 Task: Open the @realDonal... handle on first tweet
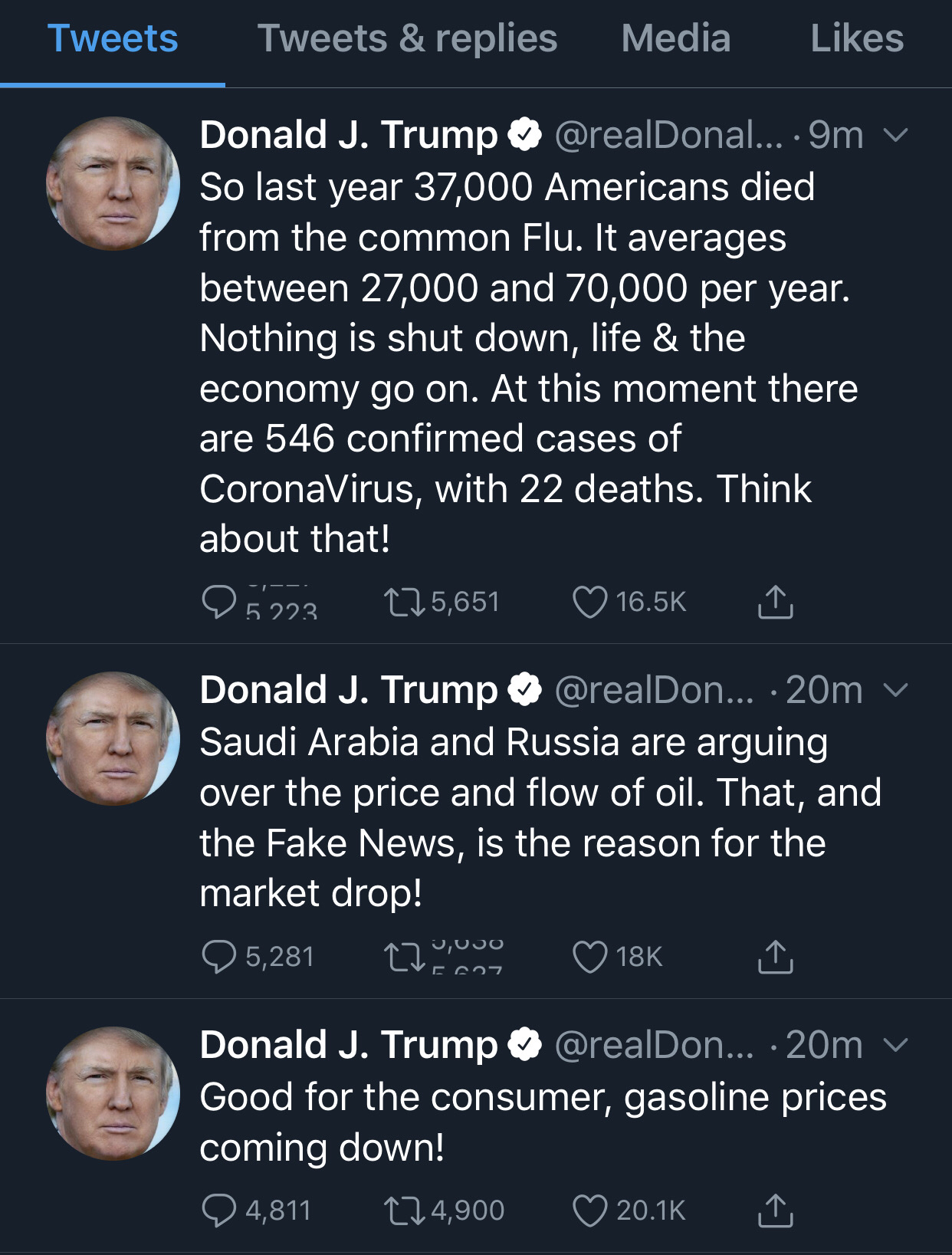coord(668,136)
